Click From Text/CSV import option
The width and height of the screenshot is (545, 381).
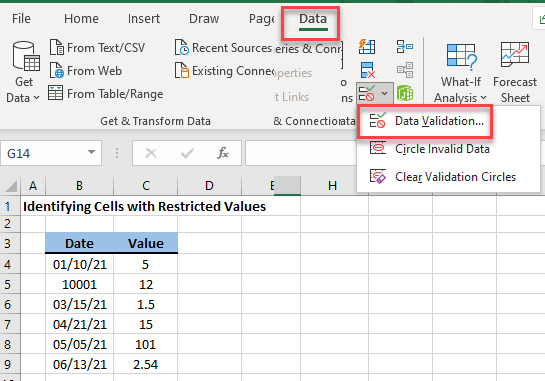97,48
